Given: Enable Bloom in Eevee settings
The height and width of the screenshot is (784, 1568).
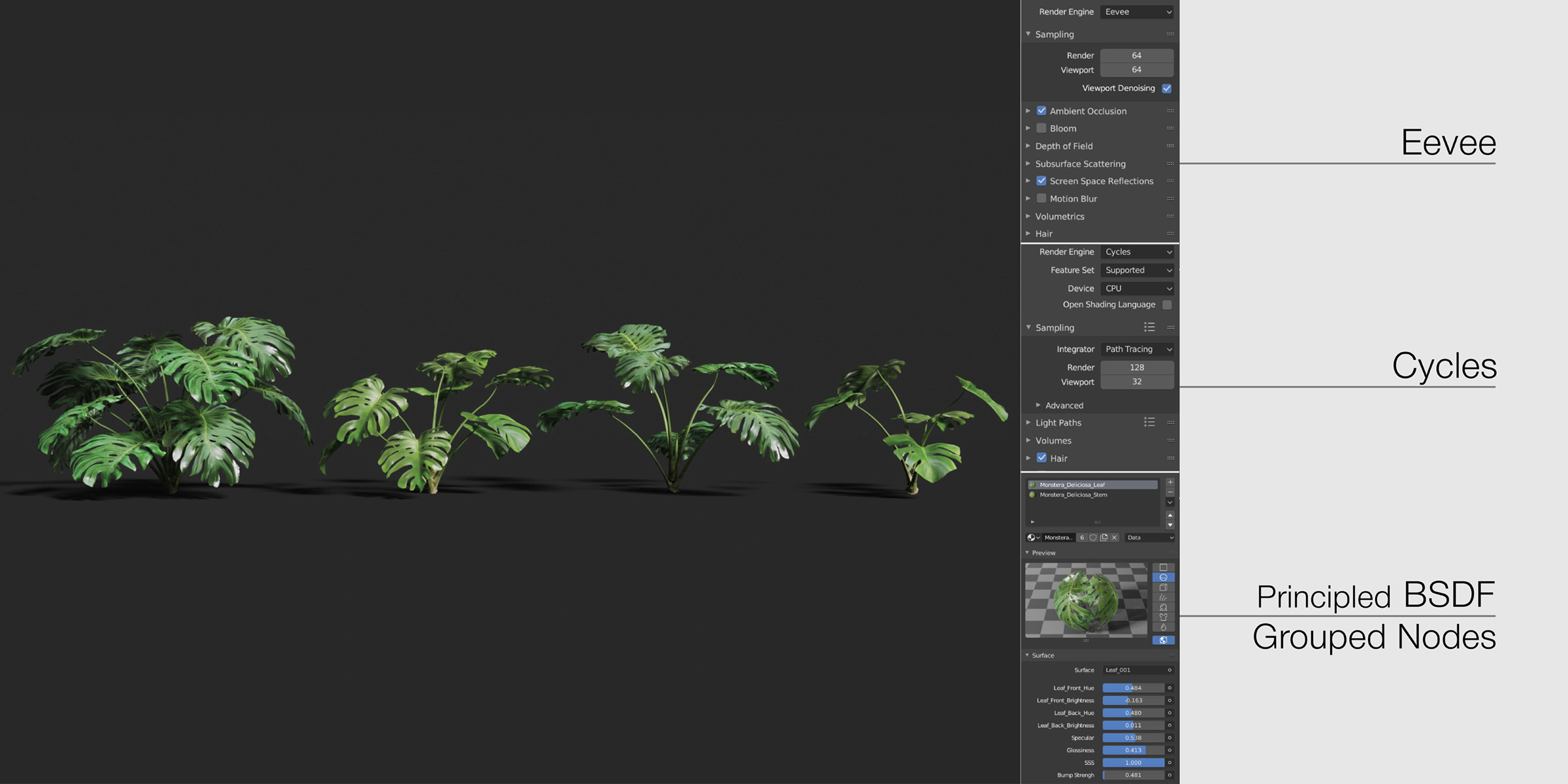Looking at the screenshot, I should click(1041, 128).
